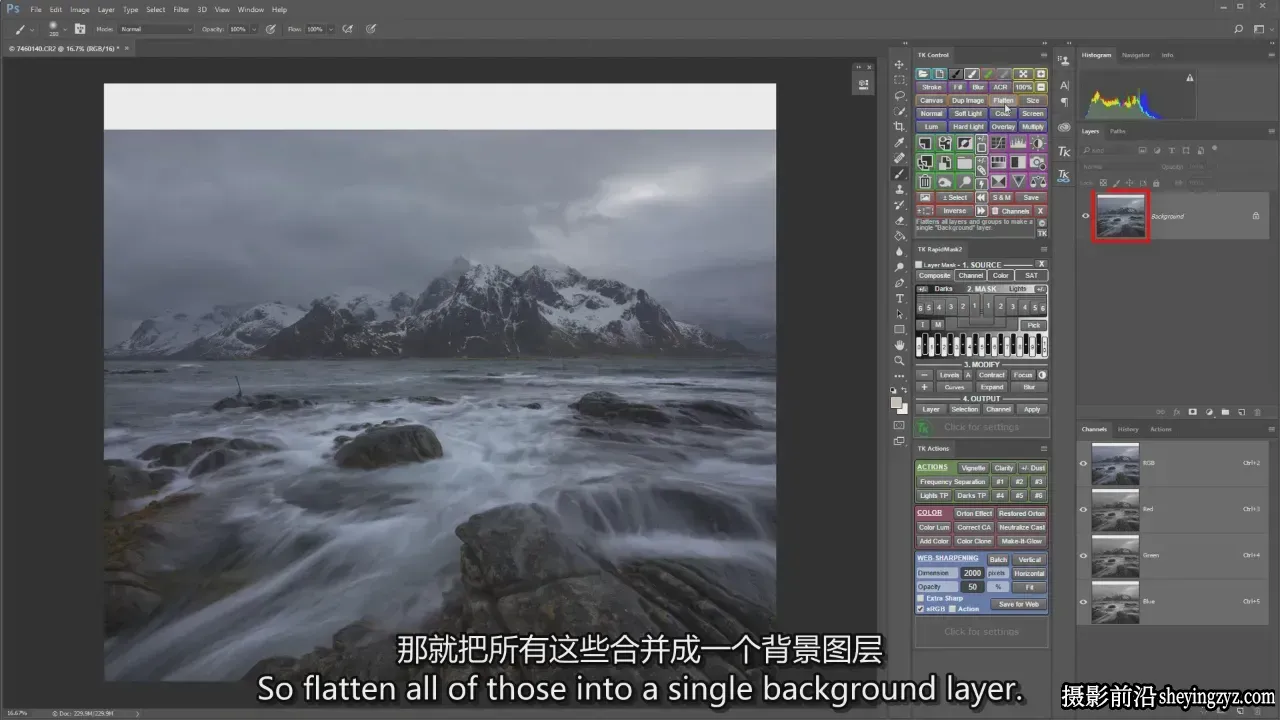Viewport: 1280px width, 720px height.
Task: Click the Background layer lock icon
Action: (1256, 216)
